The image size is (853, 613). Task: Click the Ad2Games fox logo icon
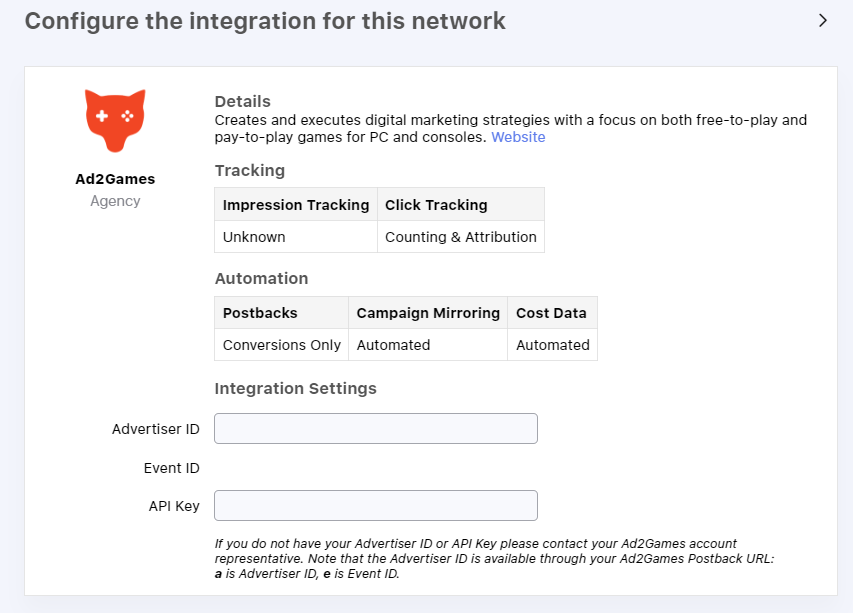[x=115, y=120]
